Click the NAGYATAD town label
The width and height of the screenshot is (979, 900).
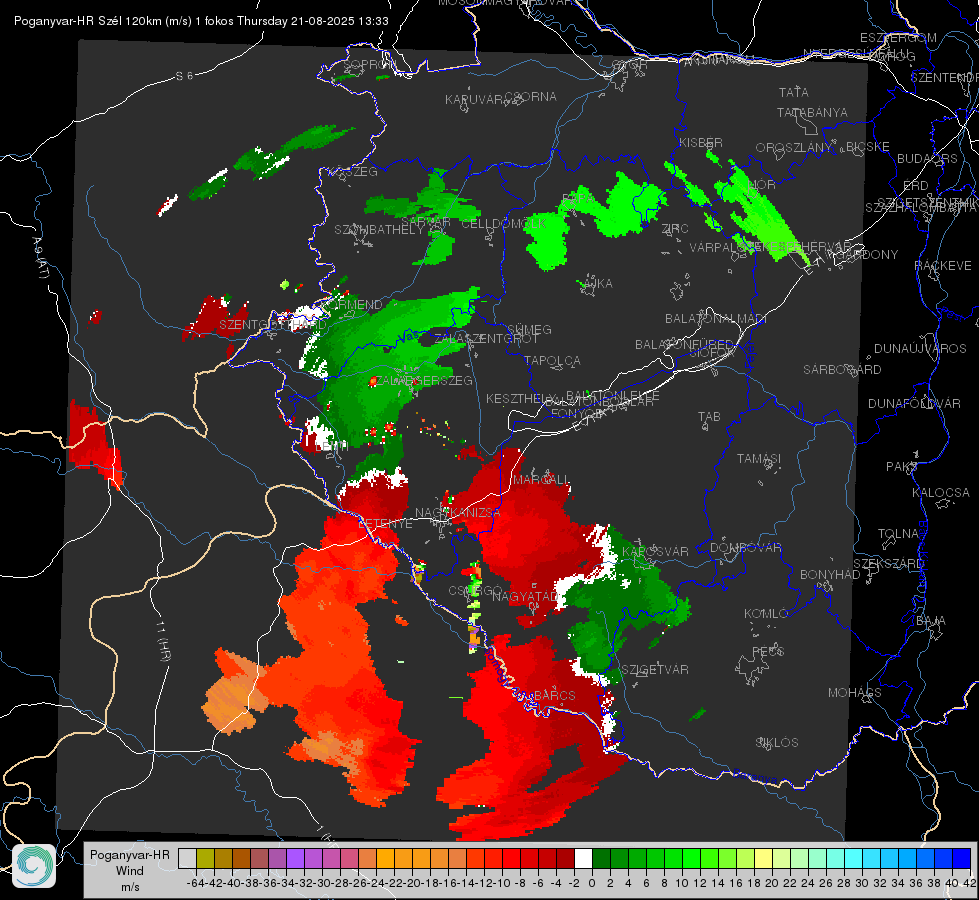pyautogui.click(x=525, y=596)
